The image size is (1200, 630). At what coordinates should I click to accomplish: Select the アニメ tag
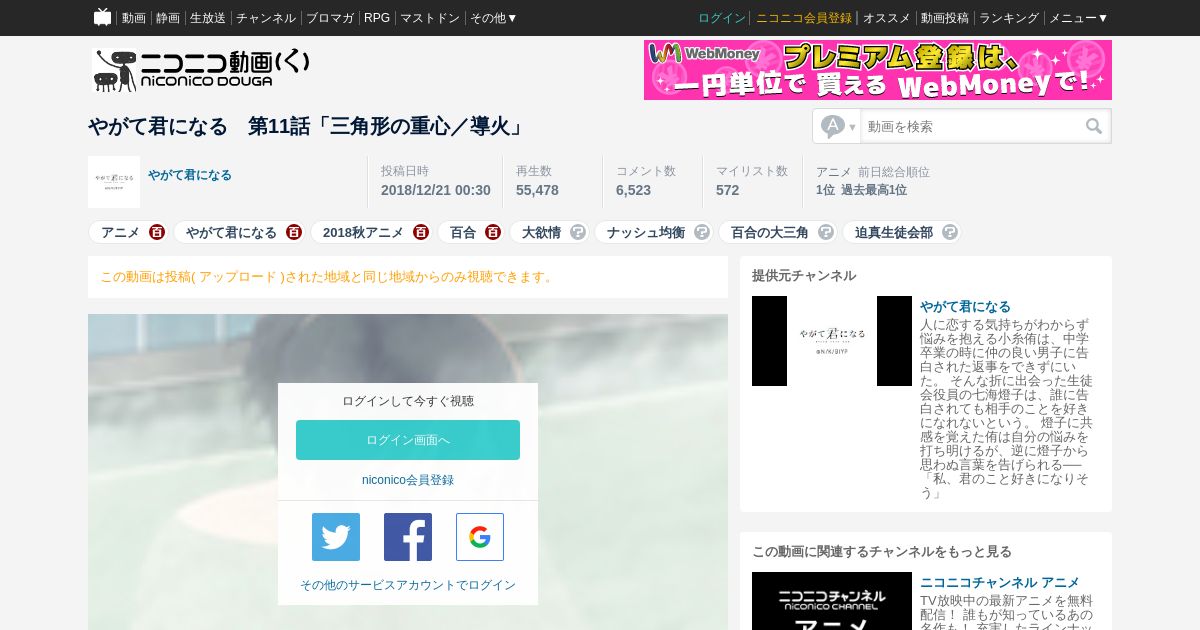point(120,232)
